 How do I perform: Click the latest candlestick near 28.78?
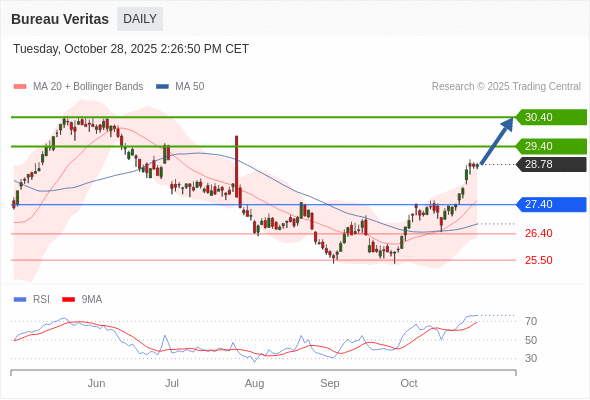coord(477,165)
